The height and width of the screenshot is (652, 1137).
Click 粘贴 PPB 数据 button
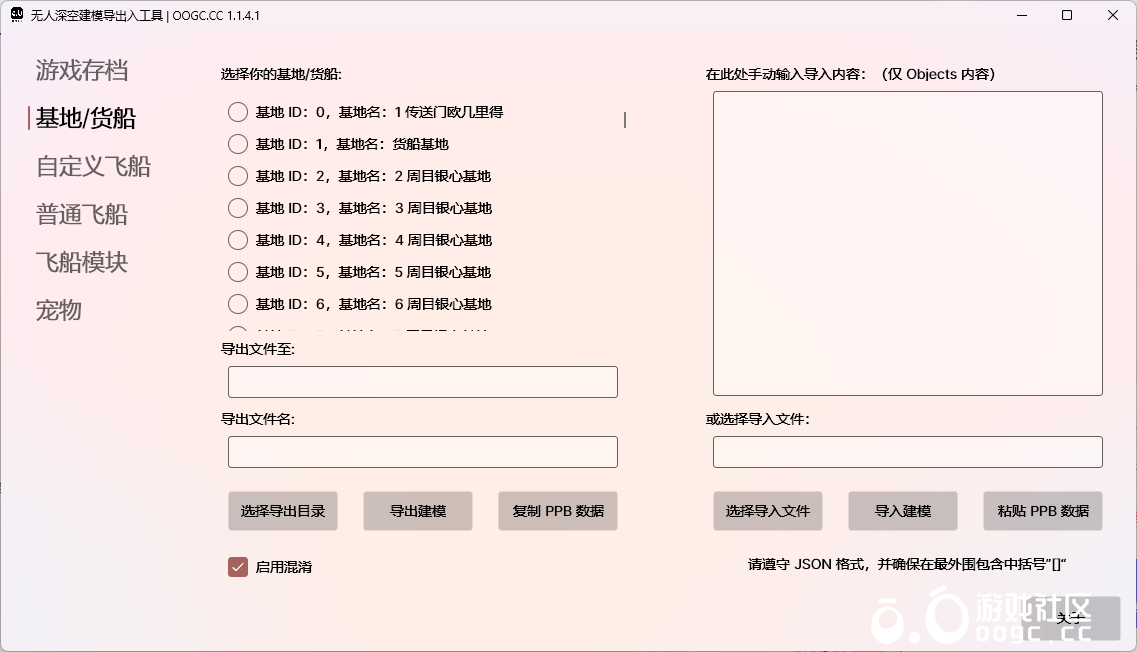(x=1043, y=511)
